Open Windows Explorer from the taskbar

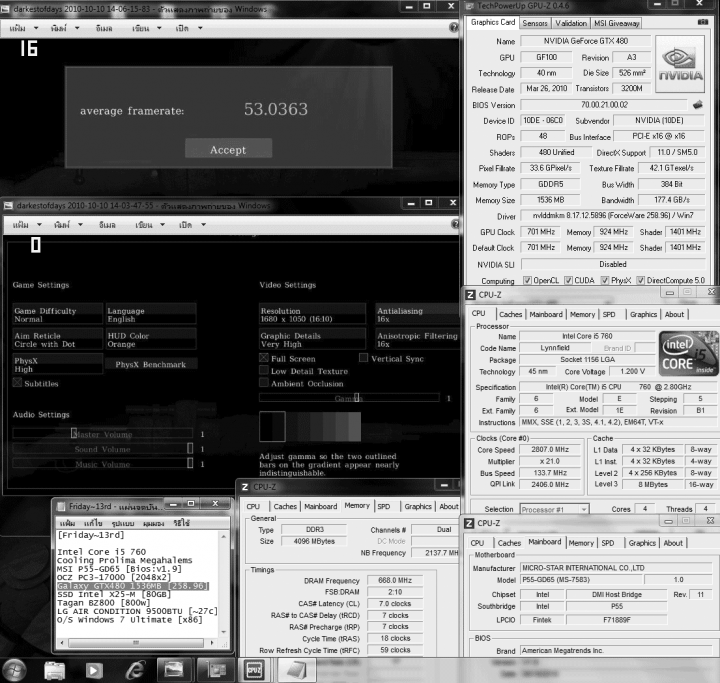coord(54,670)
